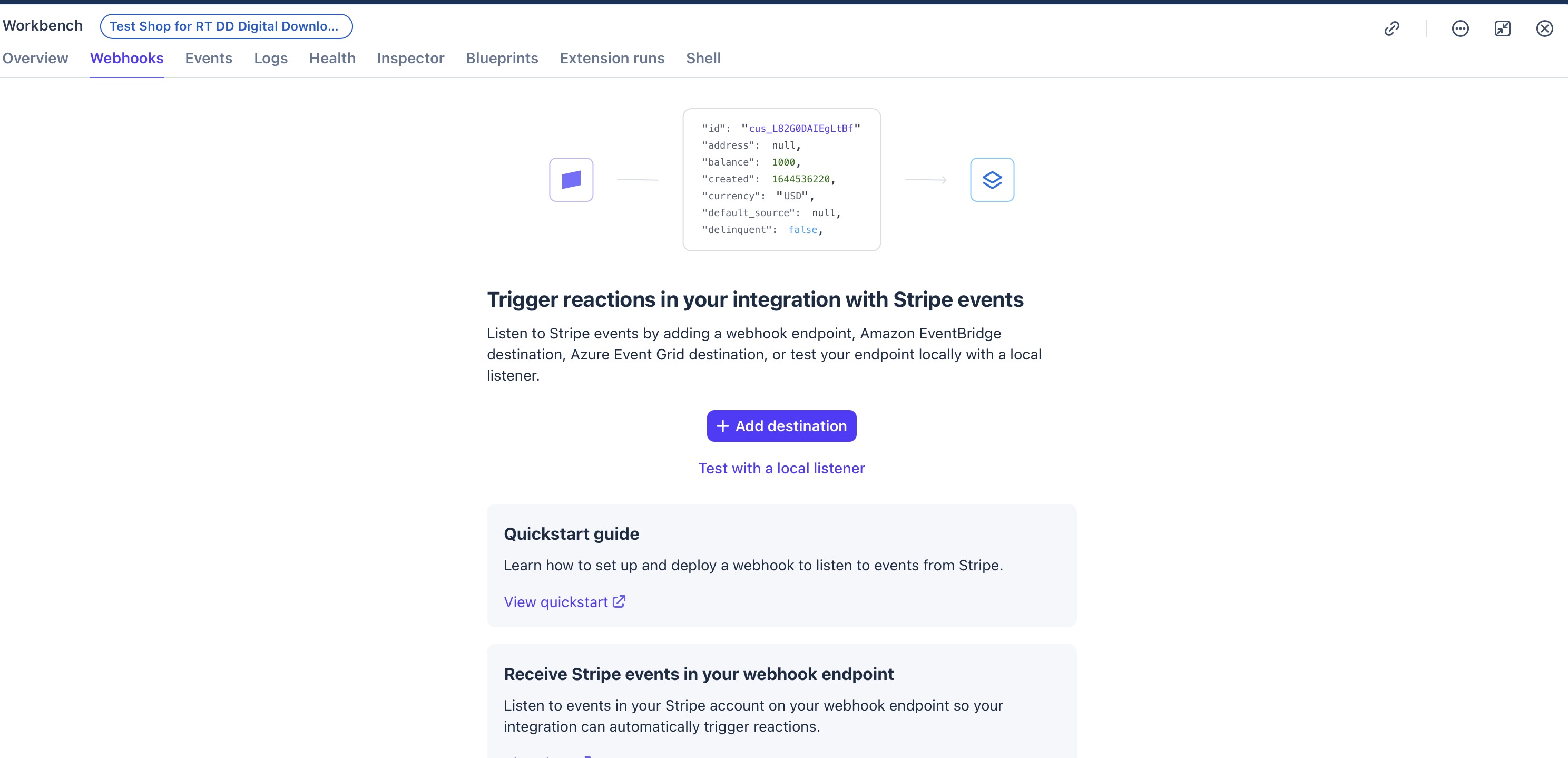The height and width of the screenshot is (758, 1568).
Task: Open the Inspector tab
Action: coord(411,58)
